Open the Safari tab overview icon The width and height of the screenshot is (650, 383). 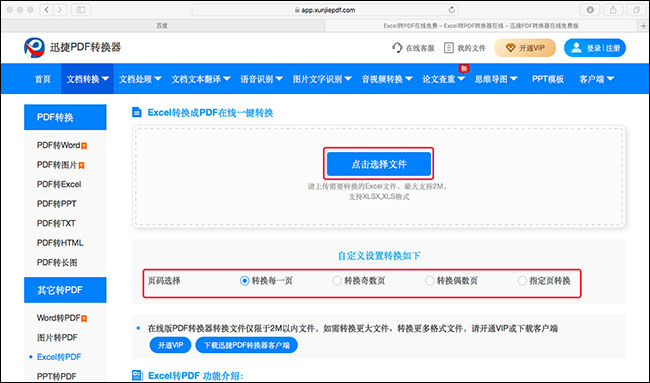point(636,10)
